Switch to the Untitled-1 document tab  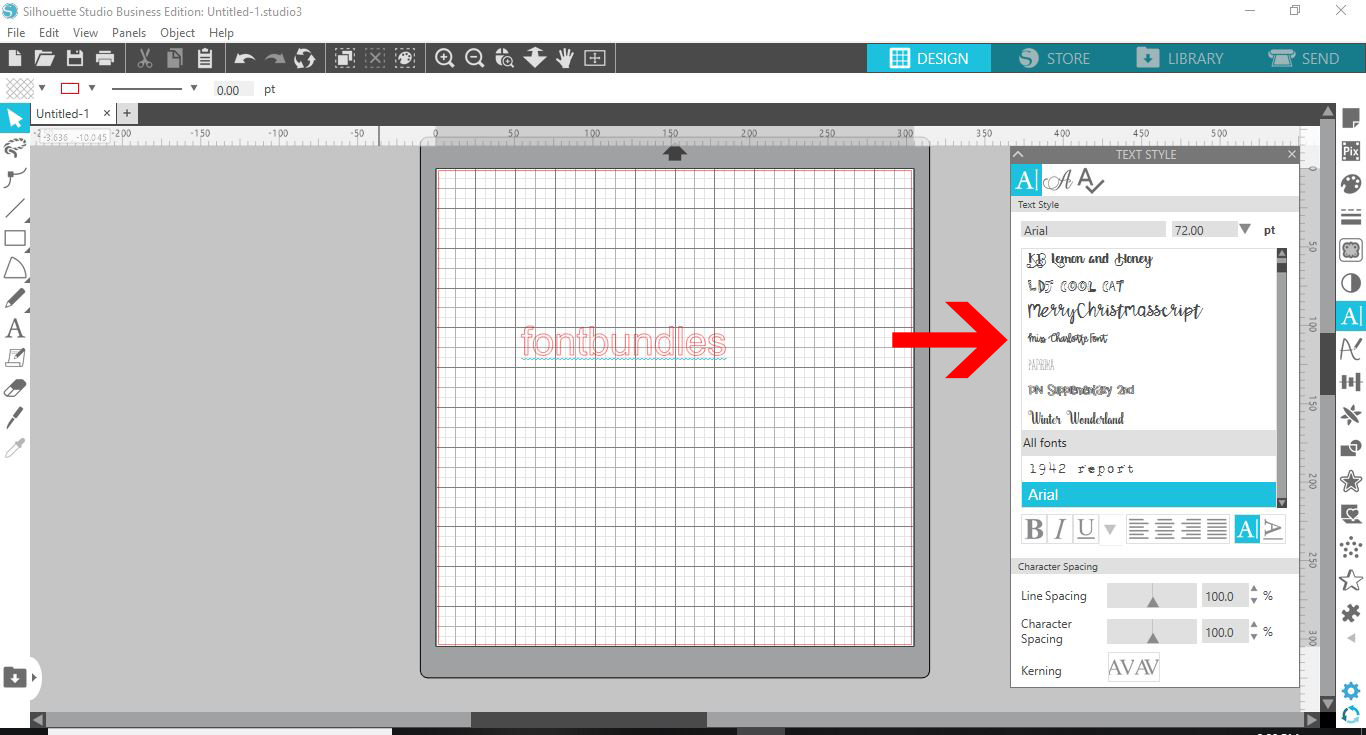(x=63, y=114)
